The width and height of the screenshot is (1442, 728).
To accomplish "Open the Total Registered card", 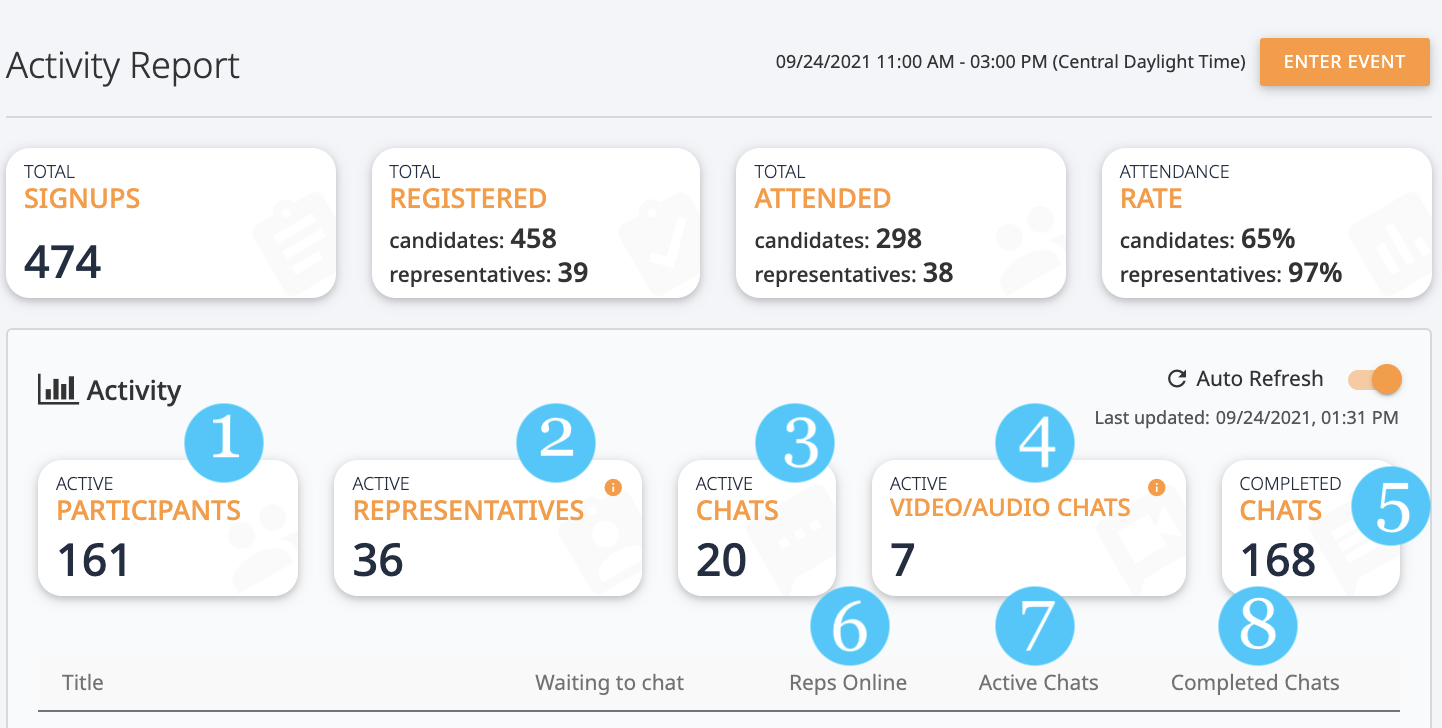I will tap(535, 223).
